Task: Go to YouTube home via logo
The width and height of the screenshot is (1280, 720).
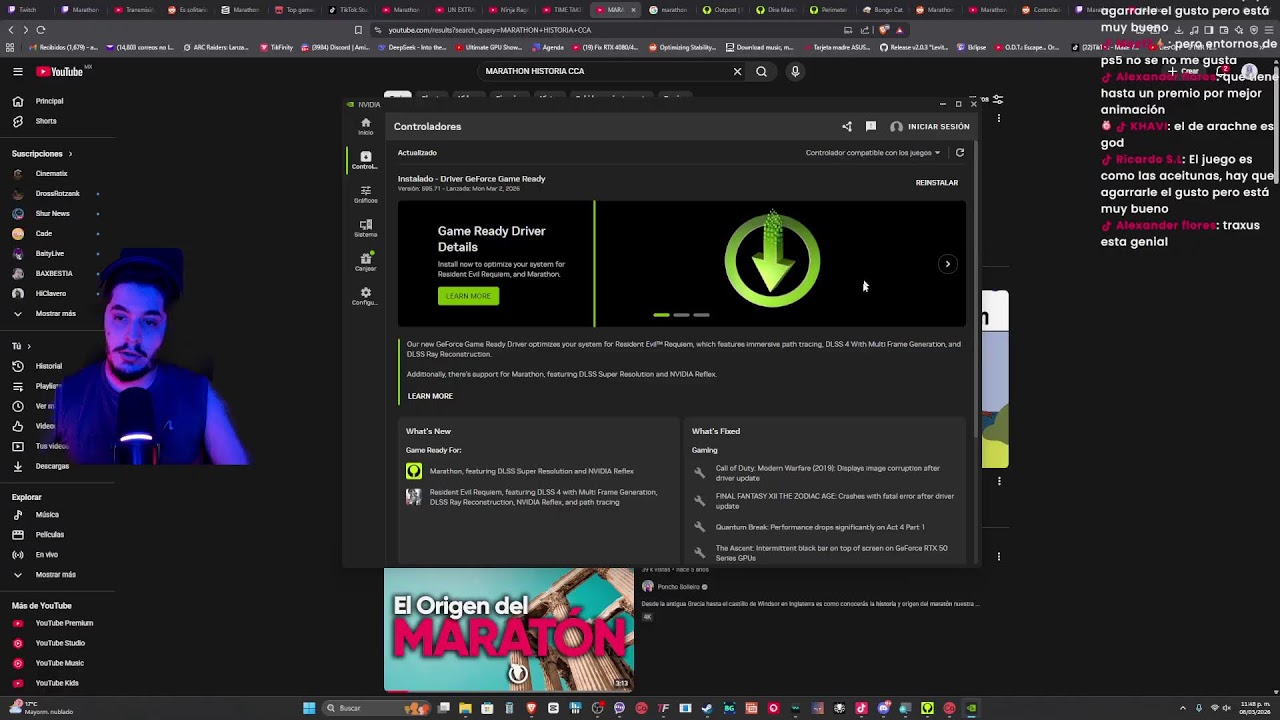Action: 60,71
